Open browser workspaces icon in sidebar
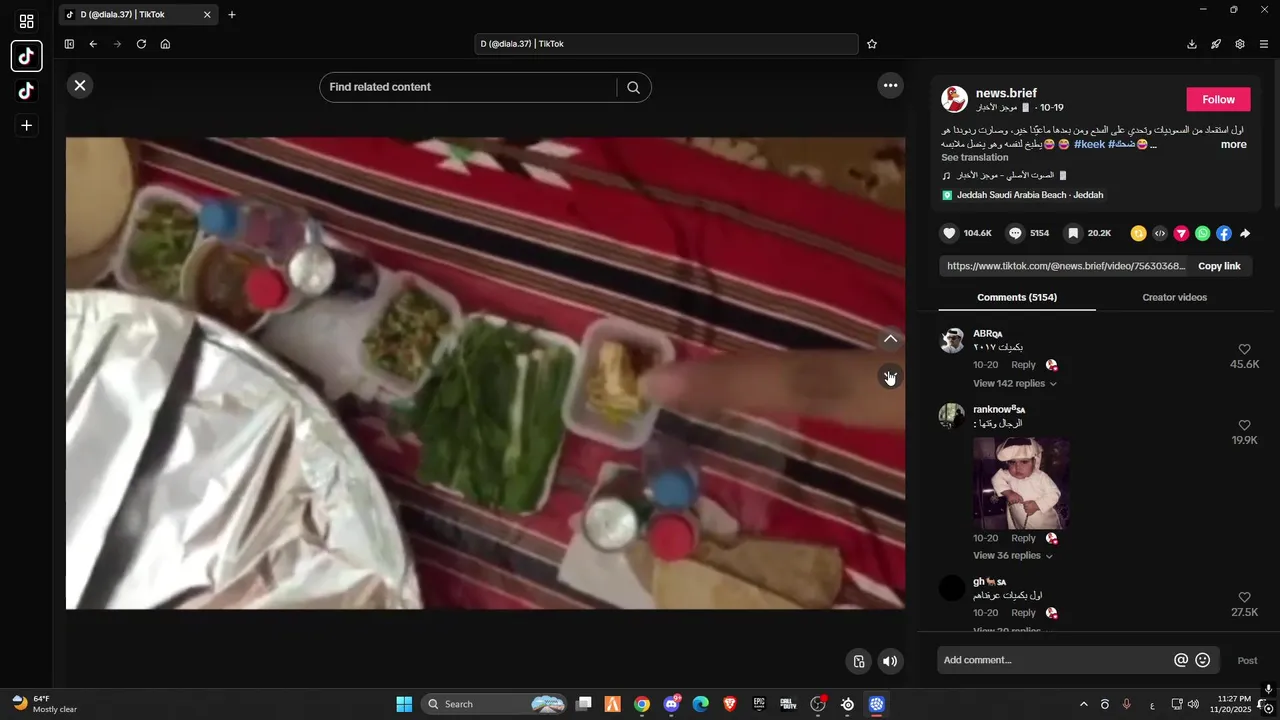The width and height of the screenshot is (1280, 720). [x=27, y=21]
